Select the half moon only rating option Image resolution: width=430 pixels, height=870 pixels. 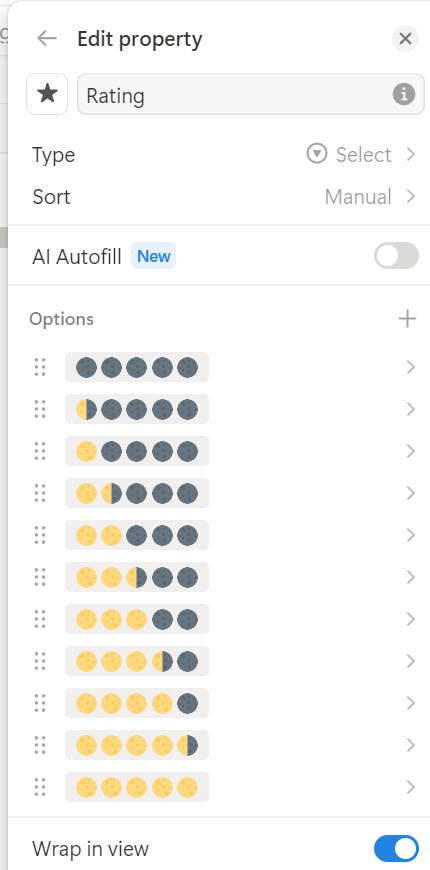[x=136, y=409]
